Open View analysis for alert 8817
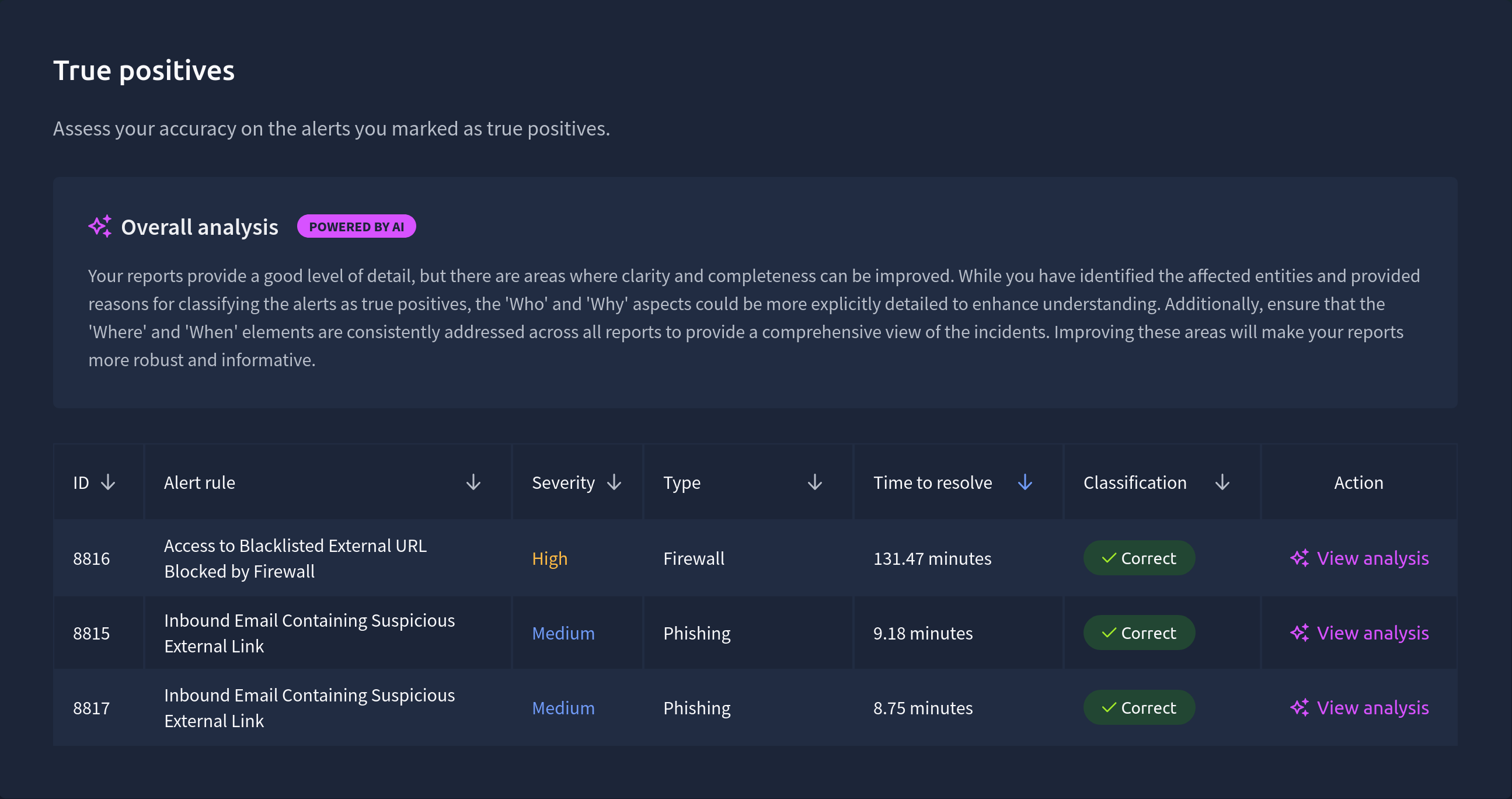Screen dimensions: 1512x799 click(1372, 707)
